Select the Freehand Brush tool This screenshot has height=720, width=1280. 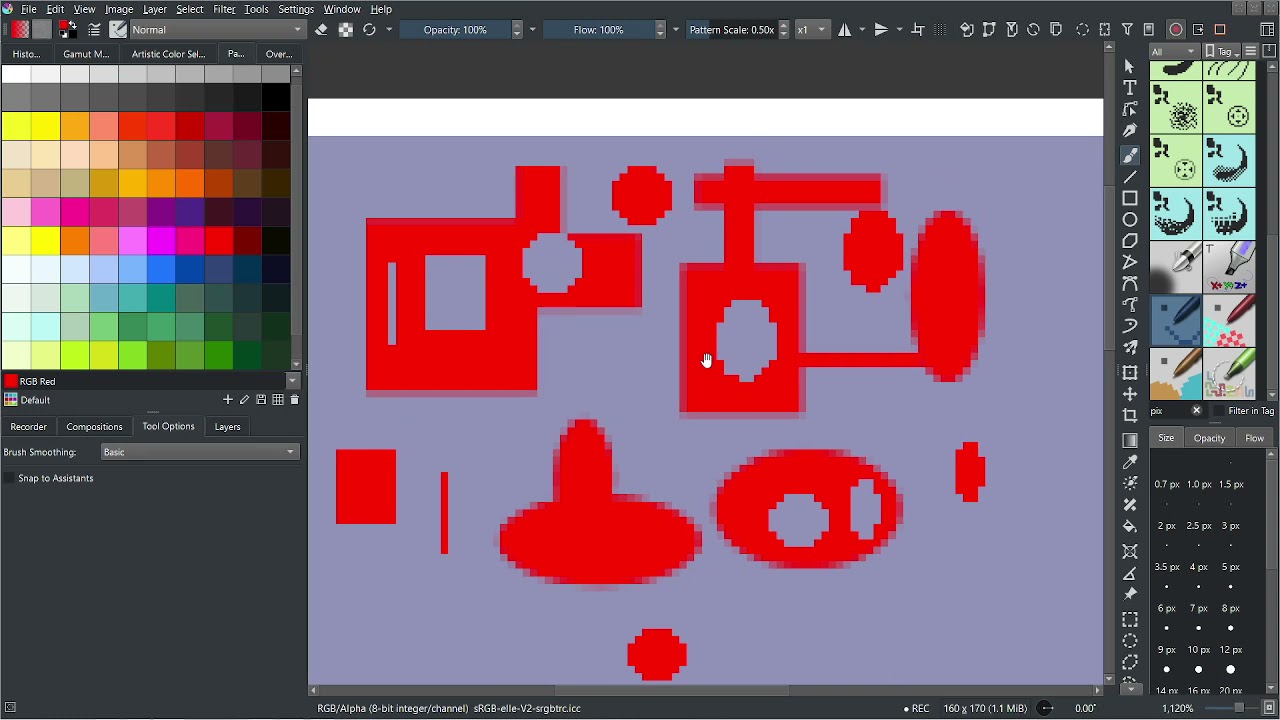pyautogui.click(x=1130, y=155)
